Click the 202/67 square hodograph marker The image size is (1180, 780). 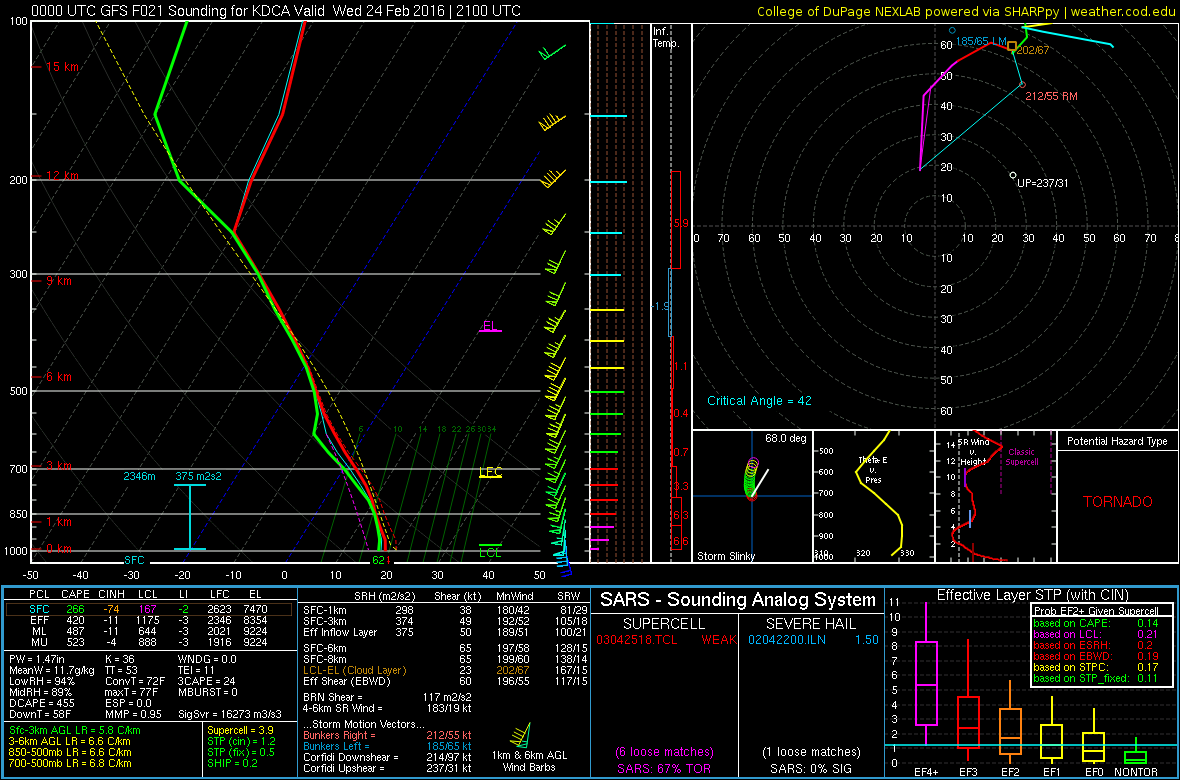click(1012, 46)
